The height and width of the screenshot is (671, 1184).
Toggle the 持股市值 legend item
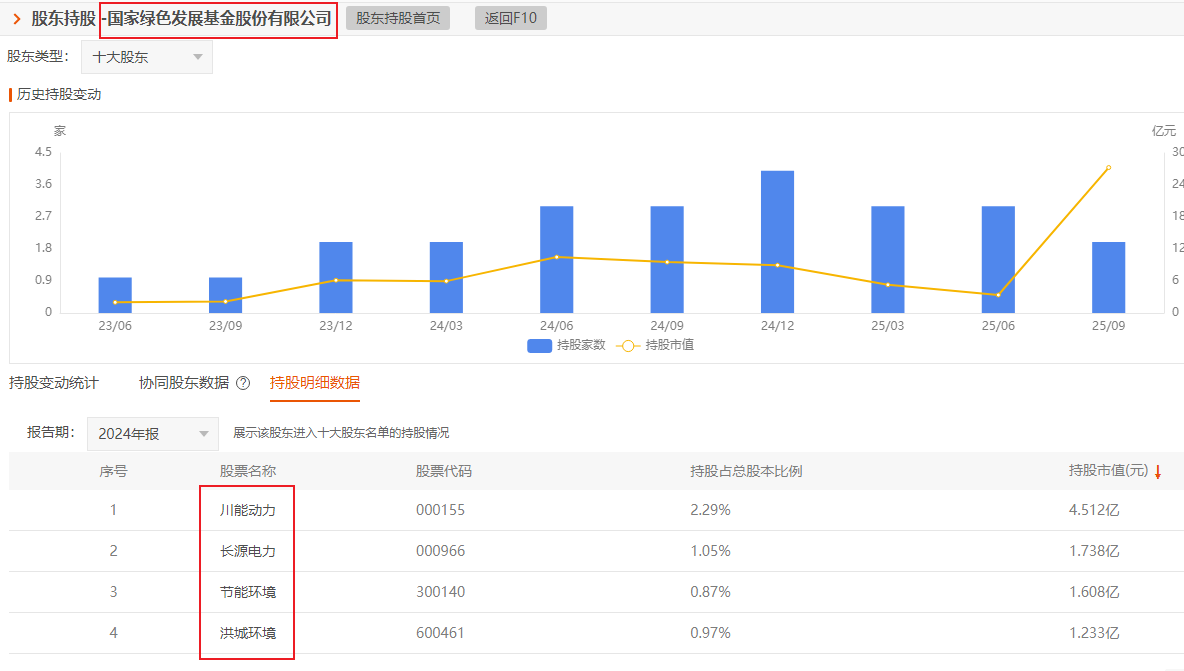(655, 345)
